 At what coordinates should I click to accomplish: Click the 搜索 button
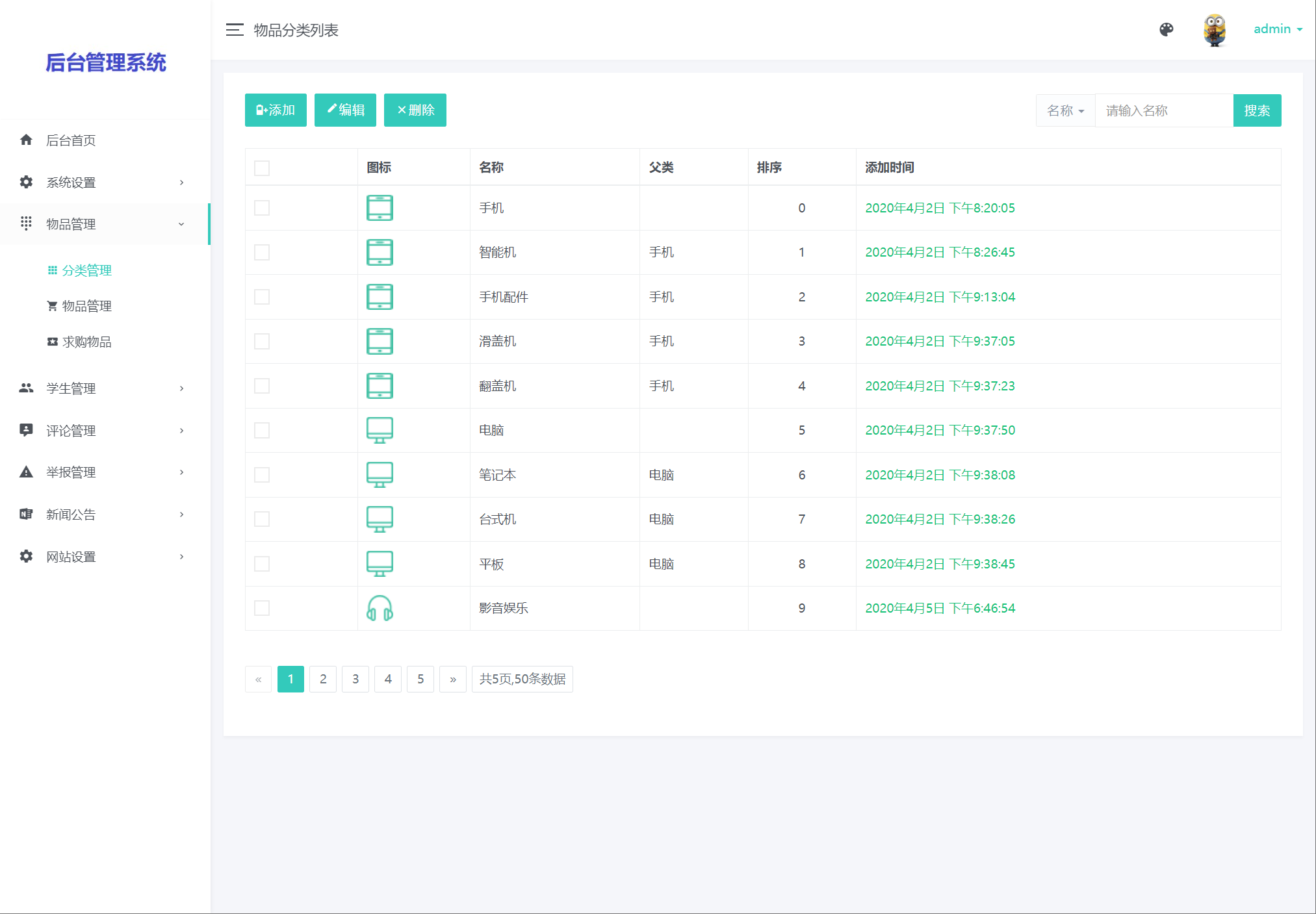tap(1256, 110)
